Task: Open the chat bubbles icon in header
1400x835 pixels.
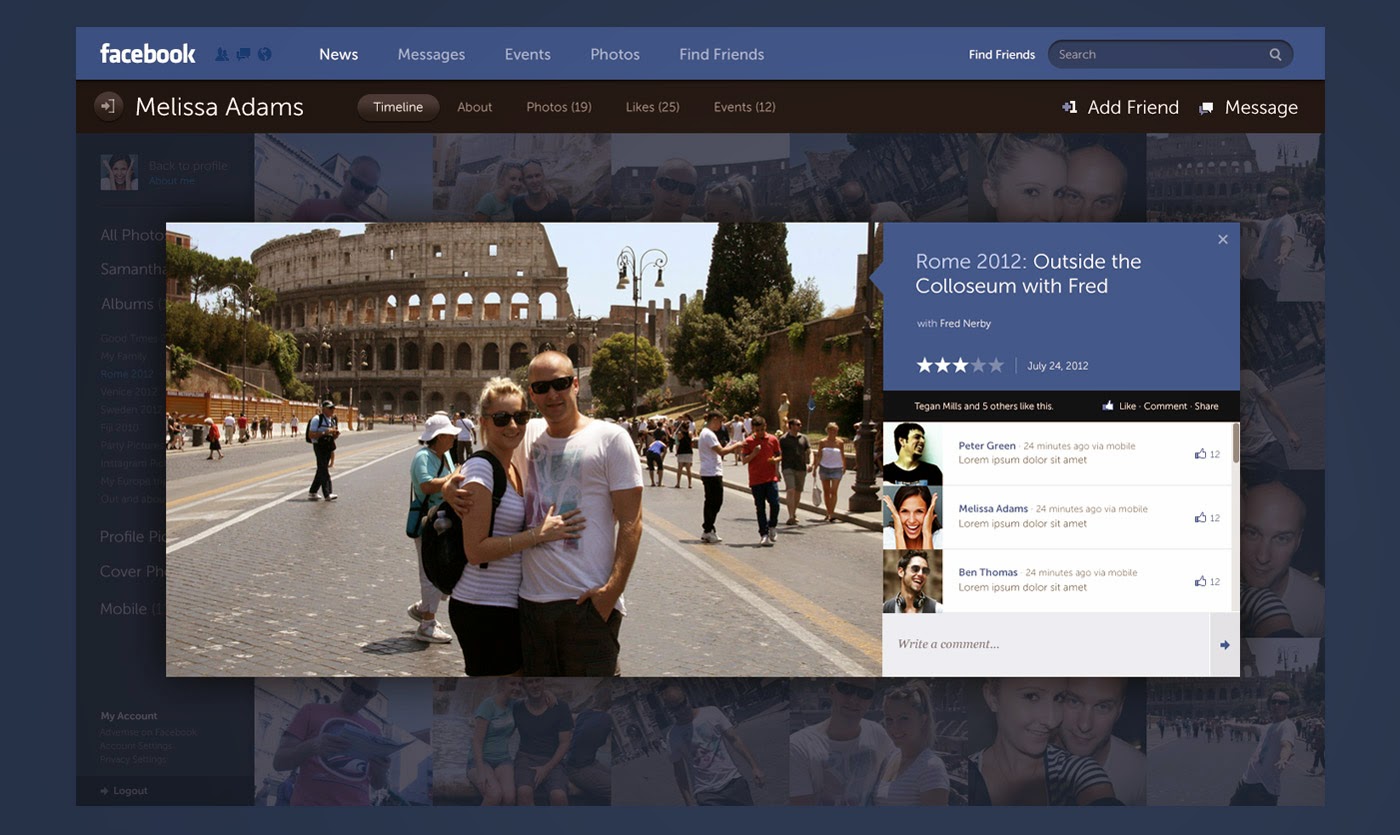Action: tap(243, 54)
